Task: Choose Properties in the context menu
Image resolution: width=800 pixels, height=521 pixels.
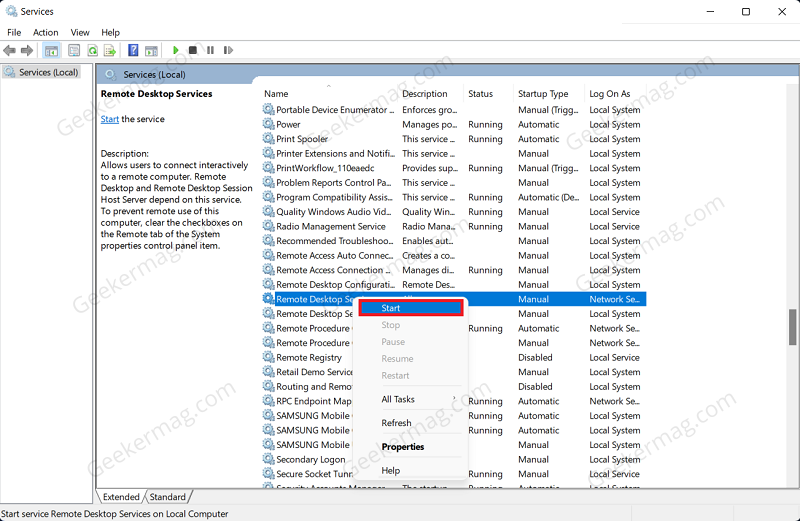Action: click(411, 446)
